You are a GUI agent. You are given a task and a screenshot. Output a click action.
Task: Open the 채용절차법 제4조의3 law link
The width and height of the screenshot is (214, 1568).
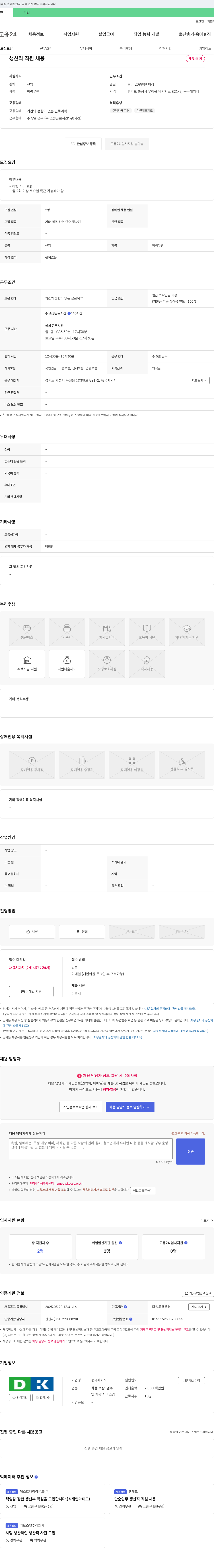(170, 1009)
